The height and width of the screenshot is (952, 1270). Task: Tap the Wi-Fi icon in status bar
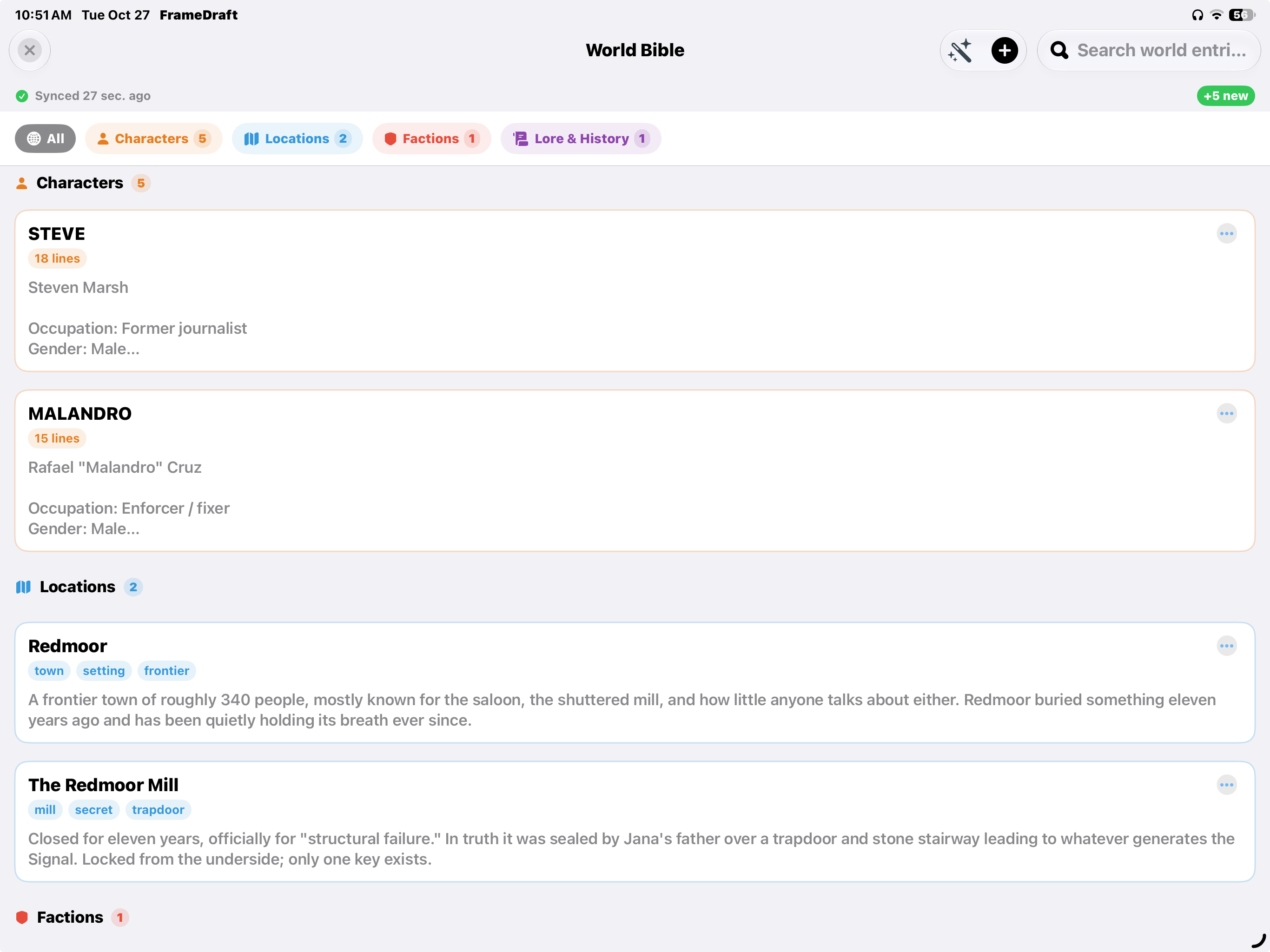click(1216, 15)
